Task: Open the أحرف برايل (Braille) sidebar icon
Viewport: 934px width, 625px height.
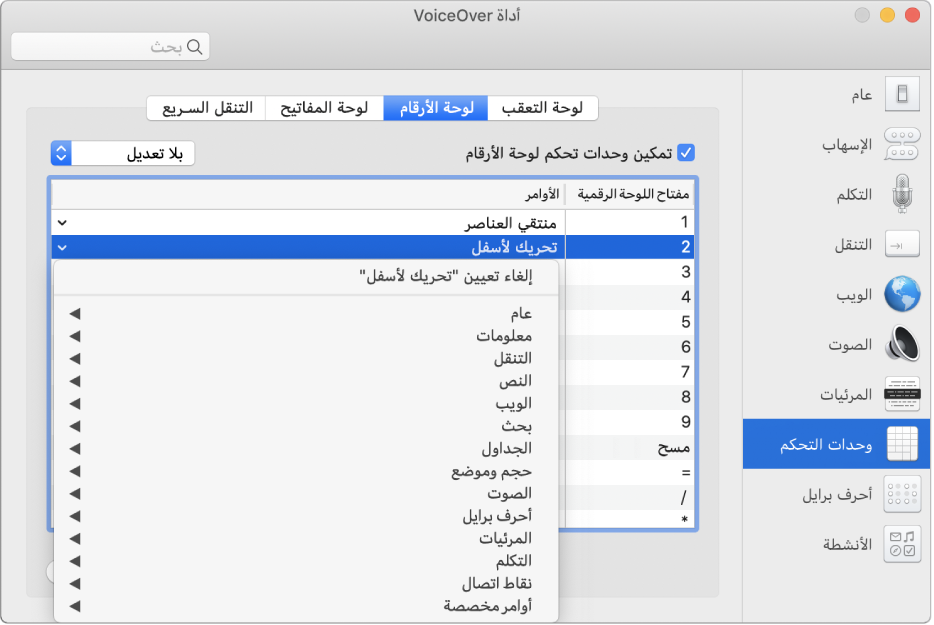Action: click(902, 493)
